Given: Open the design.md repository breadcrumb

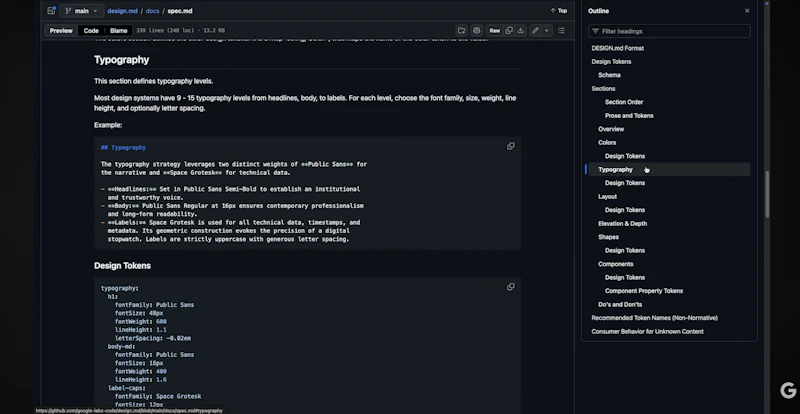Looking at the screenshot, I should click(x=122, y=11).
